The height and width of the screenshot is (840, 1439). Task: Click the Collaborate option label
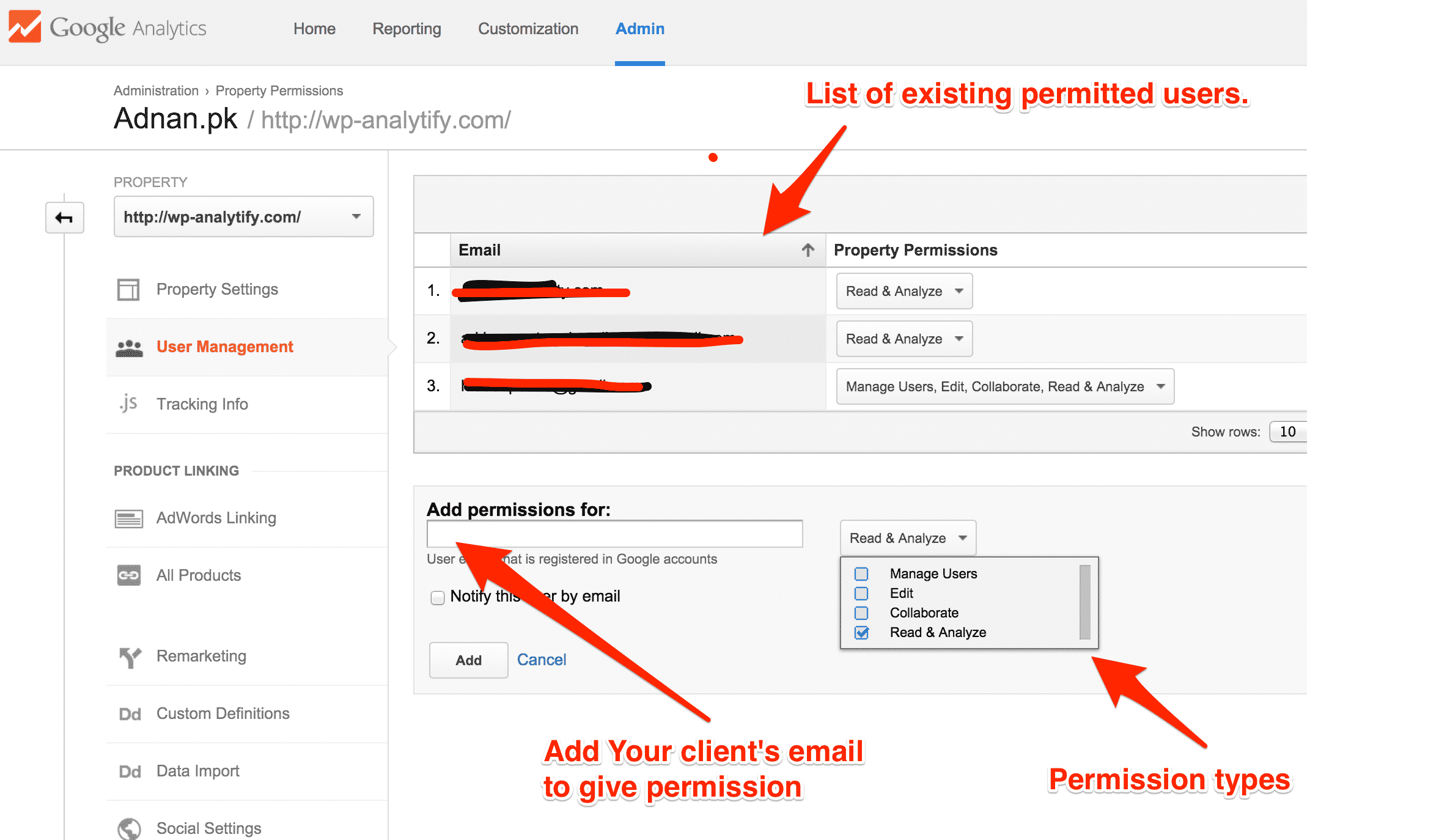924,613
